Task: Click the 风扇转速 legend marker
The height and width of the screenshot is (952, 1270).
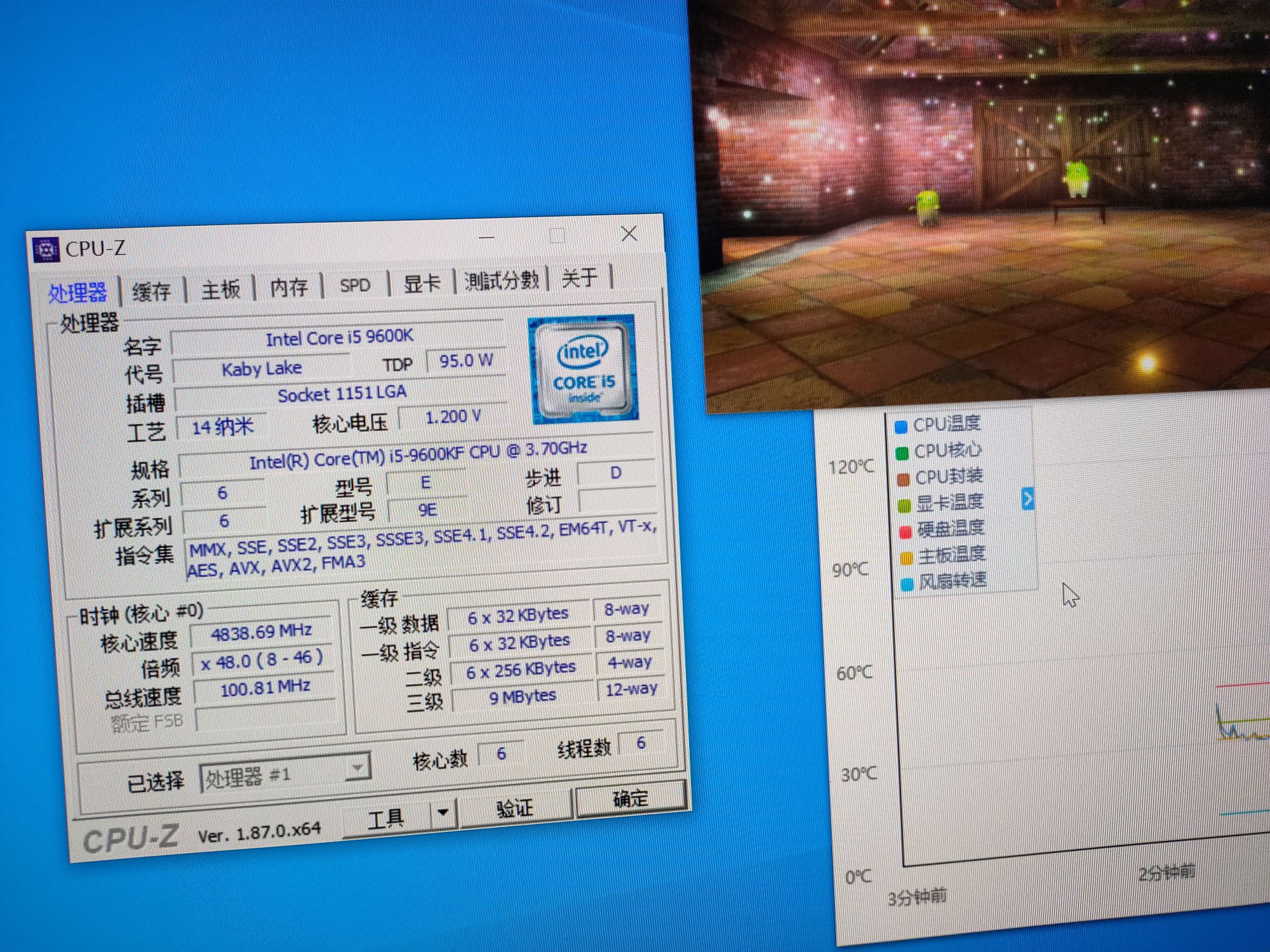Action: [x=907, y=584]
